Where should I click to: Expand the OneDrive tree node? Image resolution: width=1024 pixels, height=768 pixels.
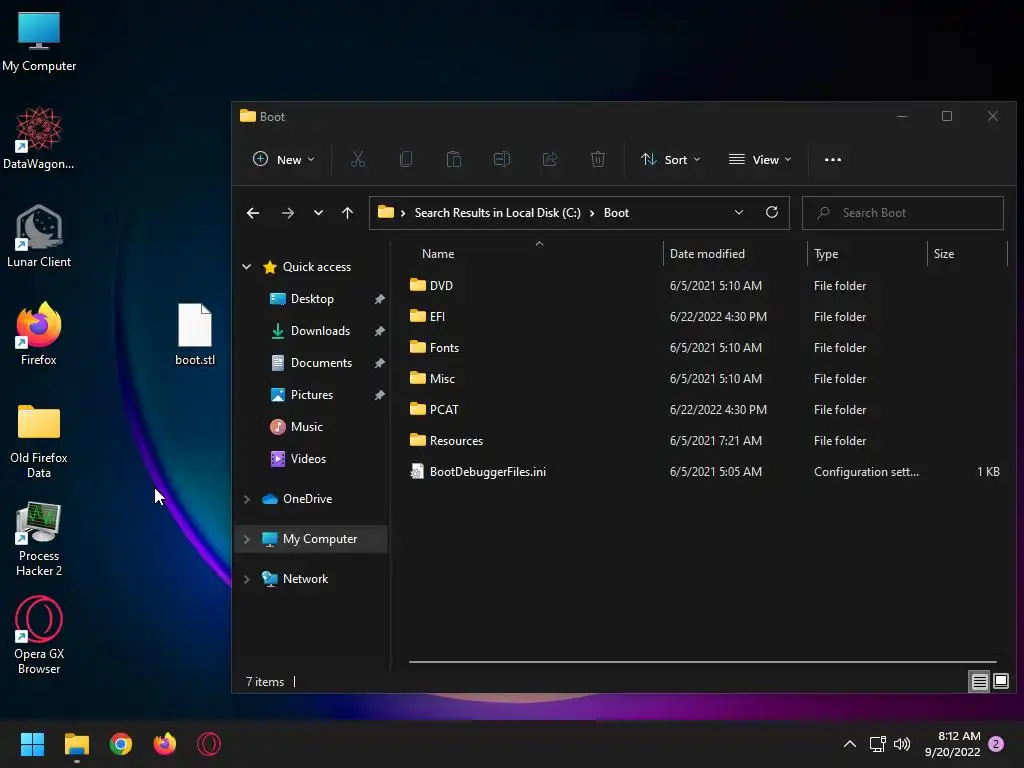[x=246, y=499]
